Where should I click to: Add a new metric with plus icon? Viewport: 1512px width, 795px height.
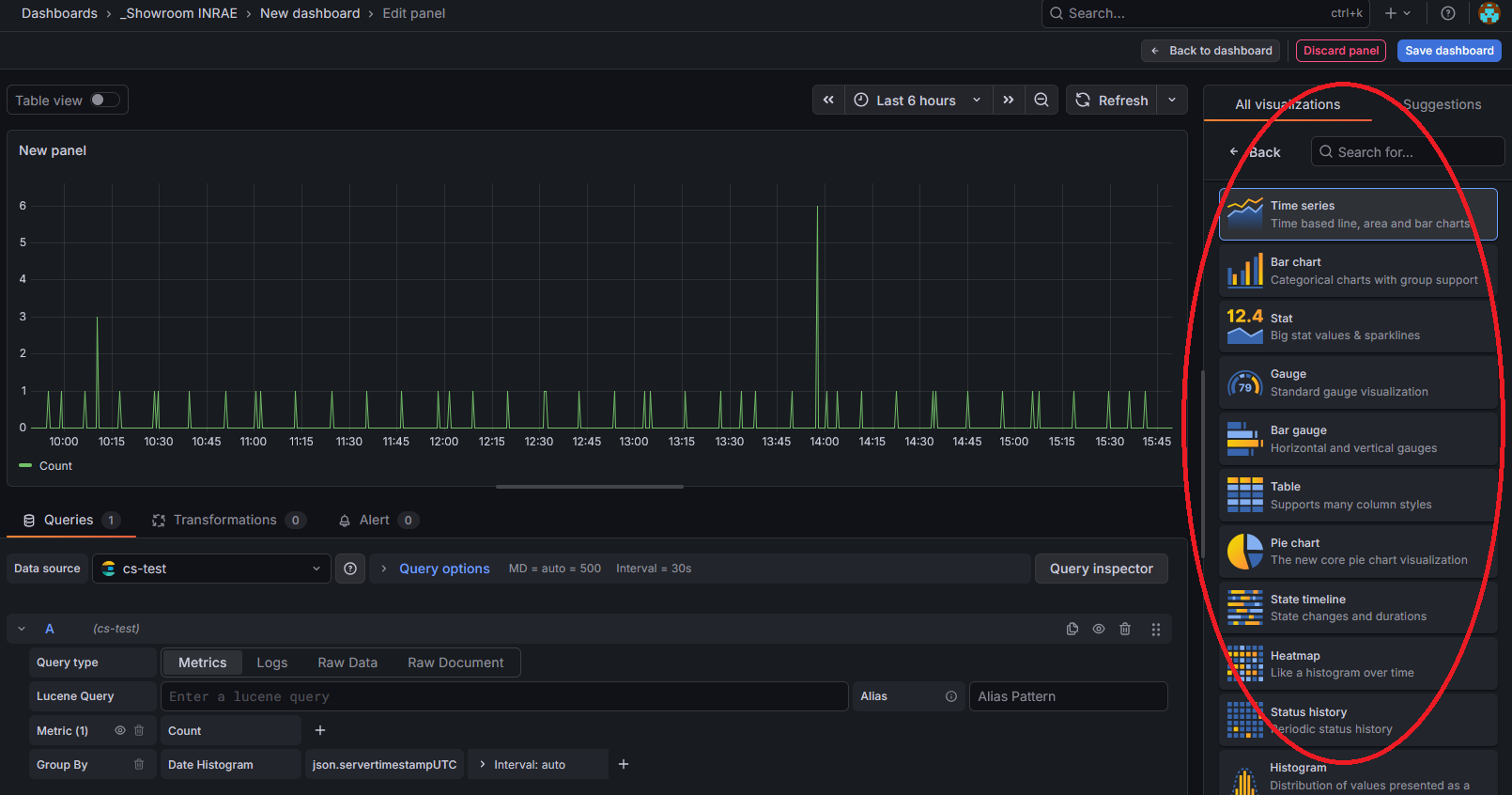click(320, 730)
